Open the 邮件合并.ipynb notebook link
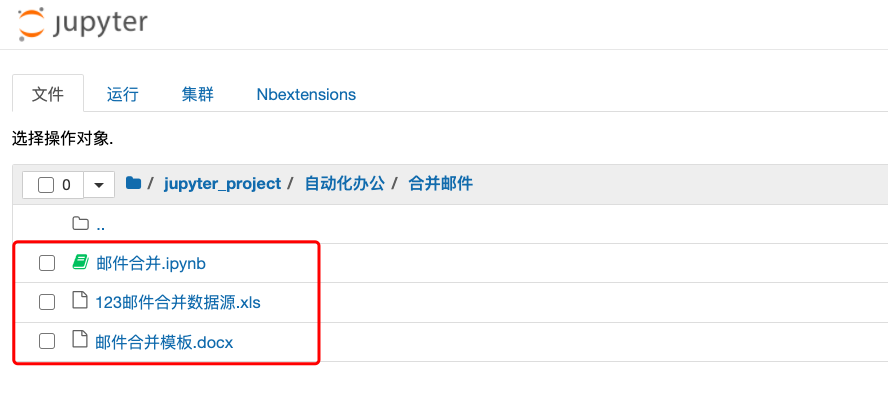Screen dimensions: 888x394 pos(151,264)
